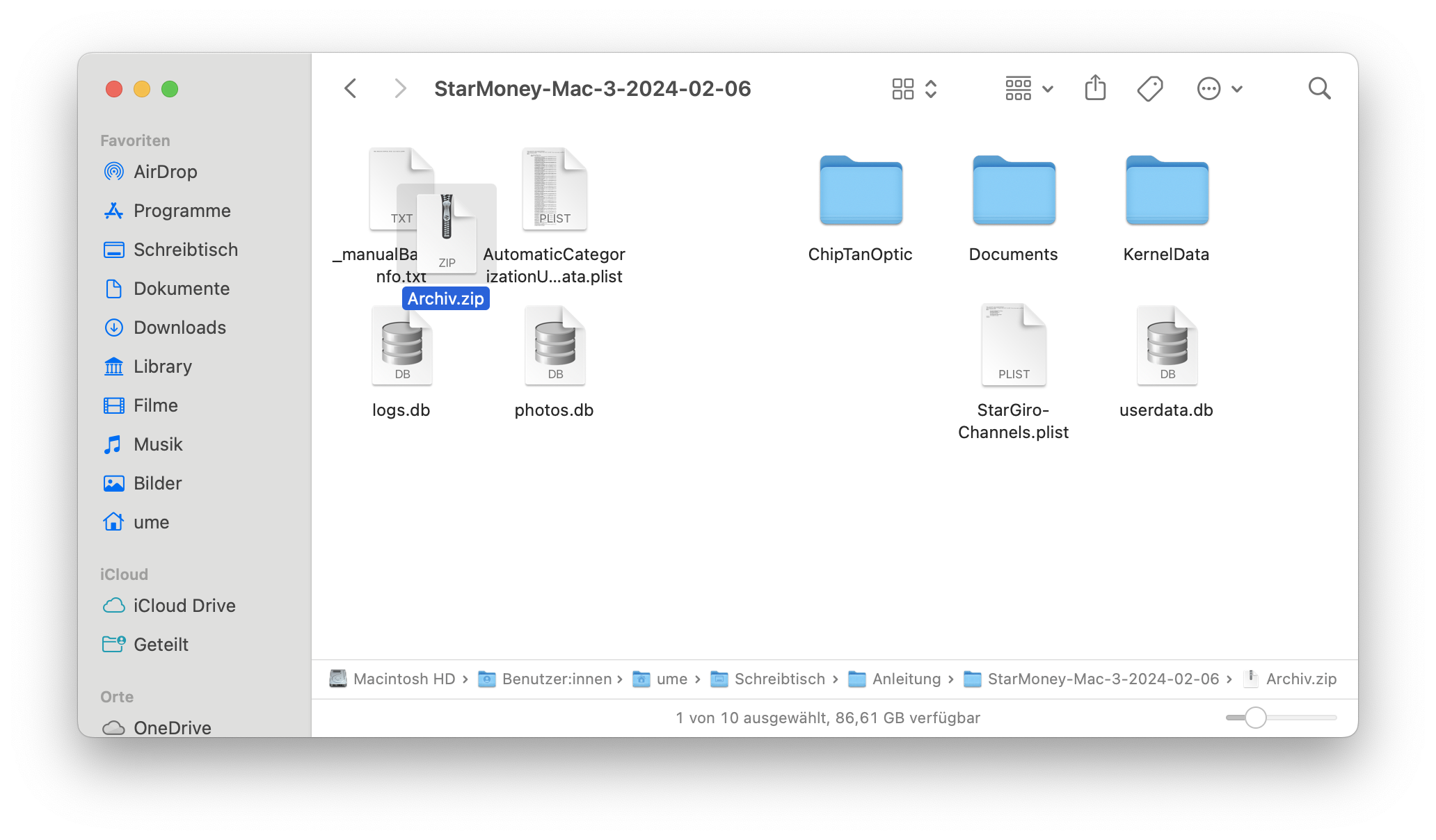Open the More actions ellipsis dropdown
Viewport: 1436px width, 840px height.
1219,88
